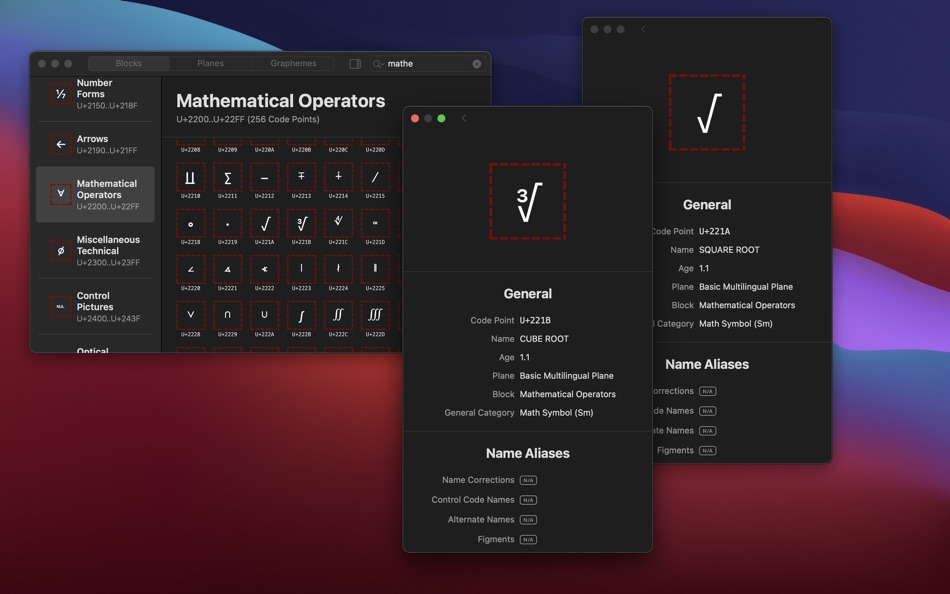Open the Miscellaneous Technical block
Screen dimensions: 950x594
pos(95,251)
